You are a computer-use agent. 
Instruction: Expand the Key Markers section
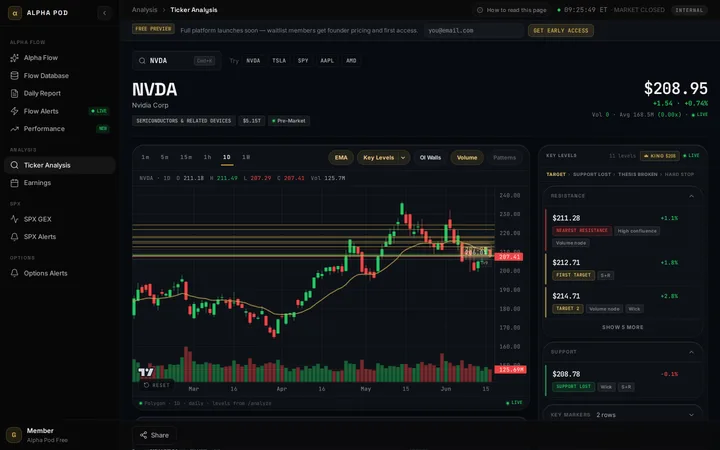tap(691, 415)
